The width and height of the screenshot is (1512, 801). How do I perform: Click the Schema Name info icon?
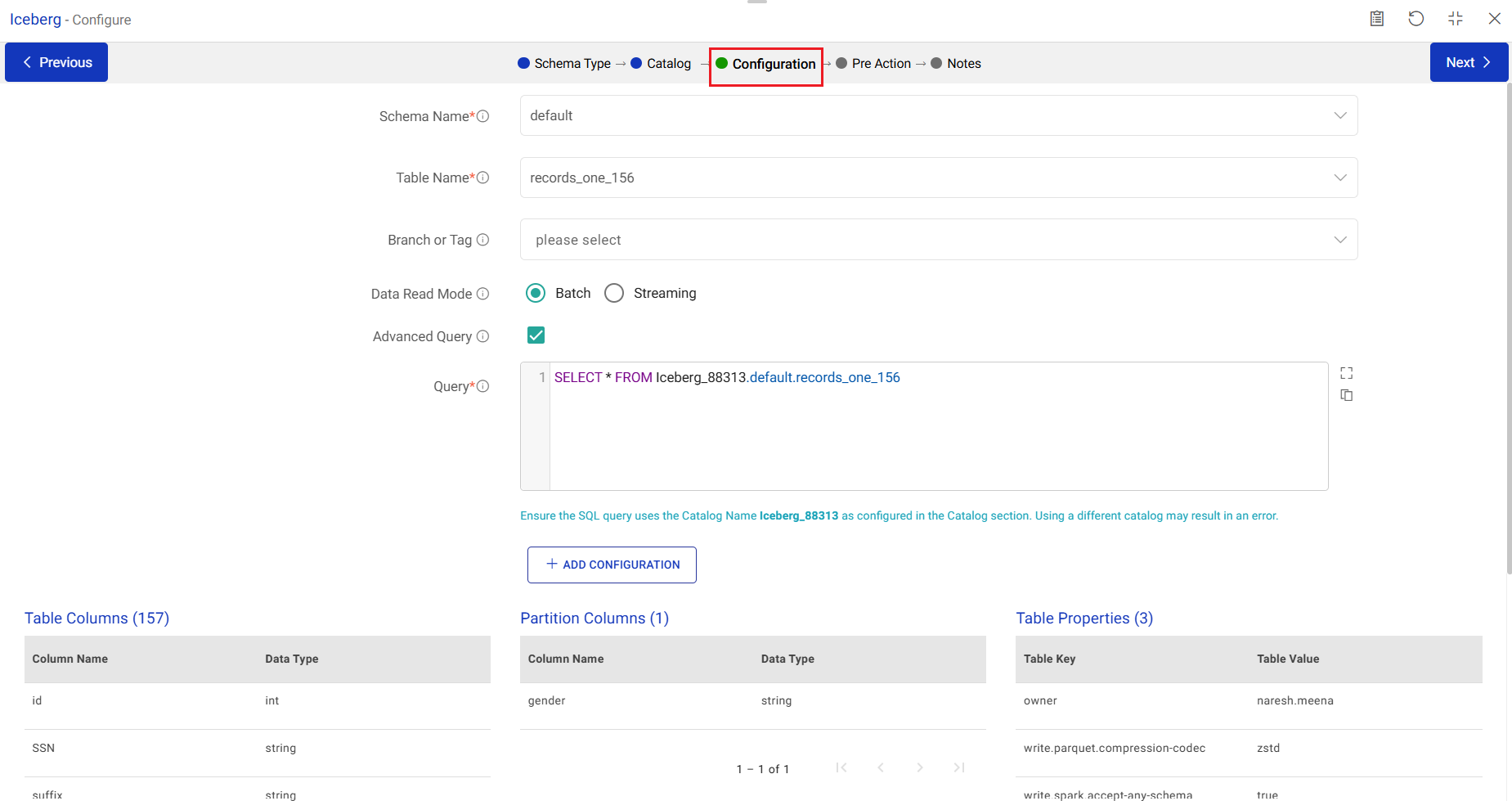[483, 116]
